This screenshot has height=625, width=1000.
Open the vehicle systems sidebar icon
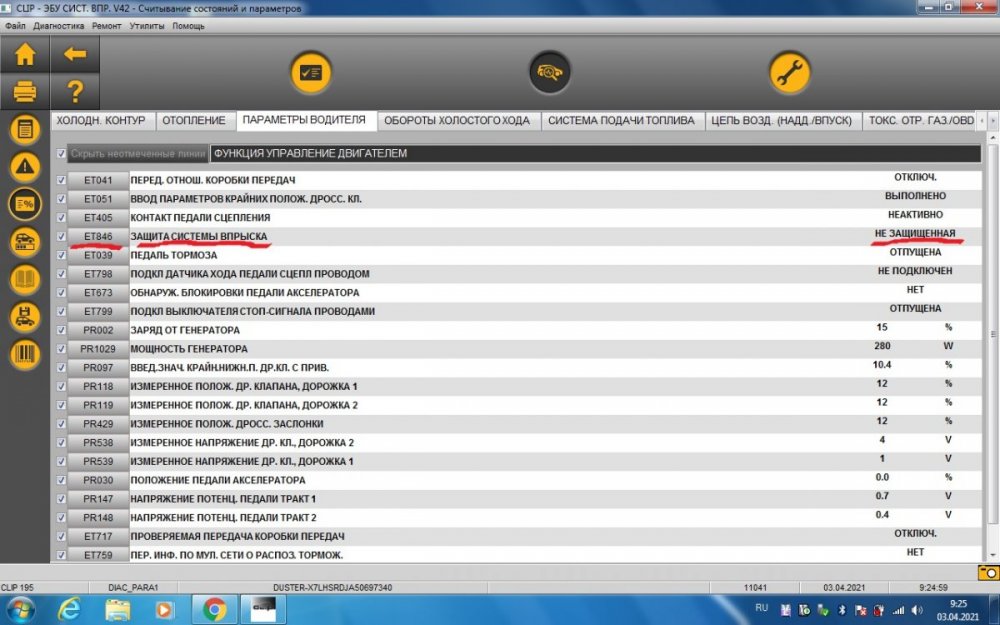tap(25, 242)
